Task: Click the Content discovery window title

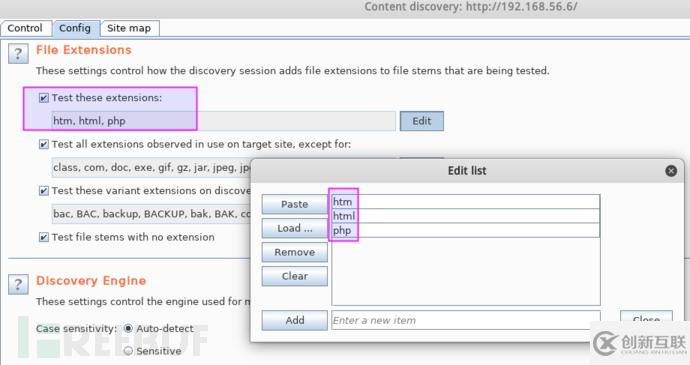Action: (471, 7)
